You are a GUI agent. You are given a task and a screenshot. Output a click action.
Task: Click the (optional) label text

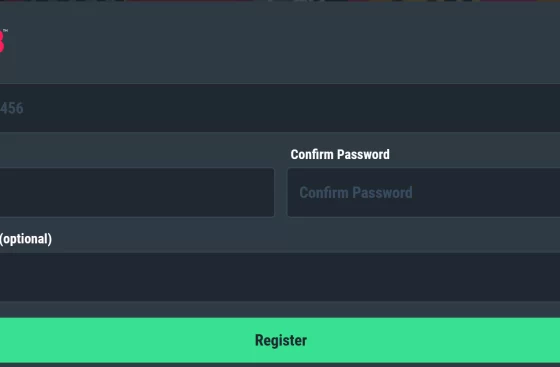tap(26, 239)
